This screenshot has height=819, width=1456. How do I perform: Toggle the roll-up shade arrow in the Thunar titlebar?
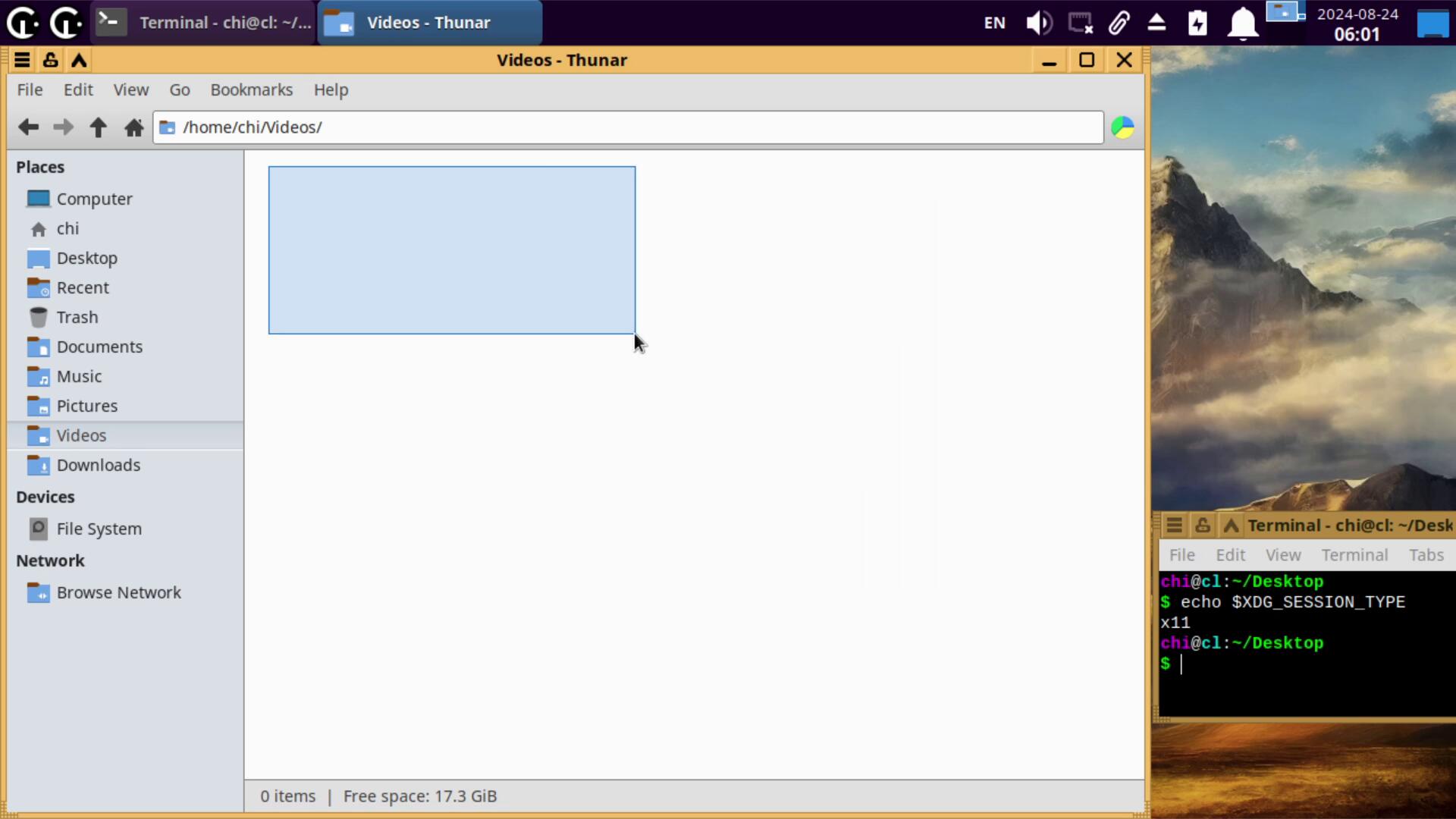pyautogui.click(x=79, y=60)
